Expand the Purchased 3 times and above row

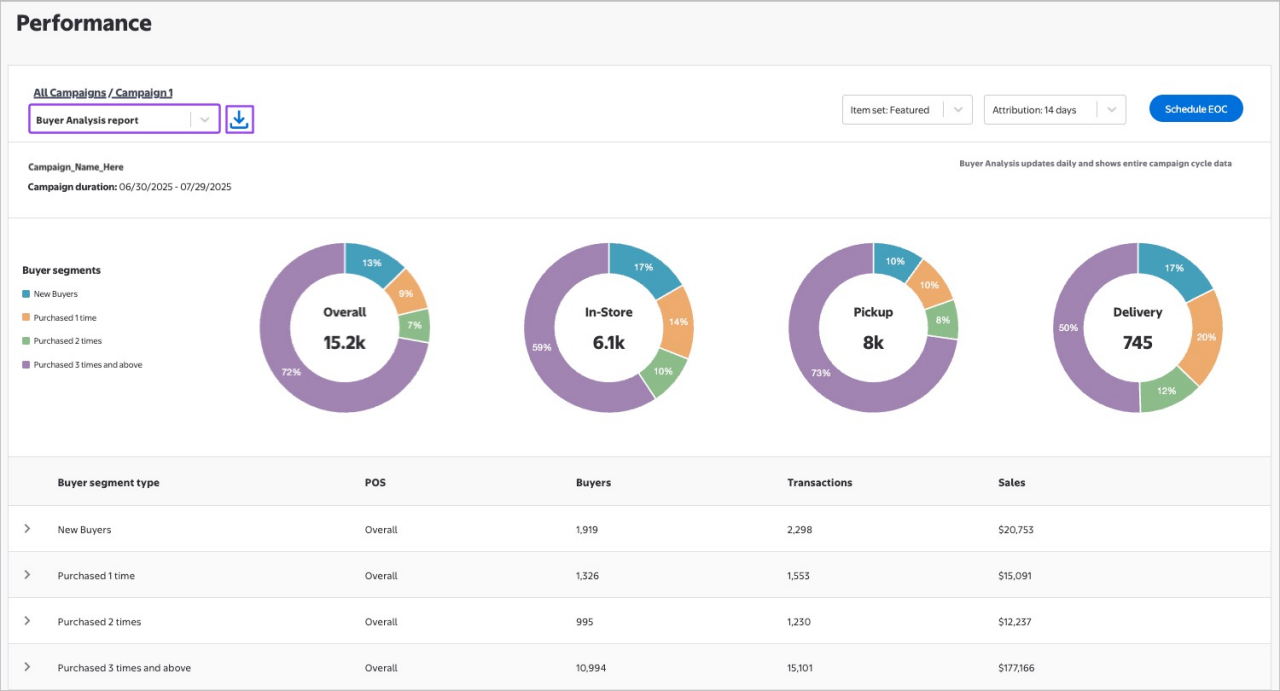coord(28,667)
